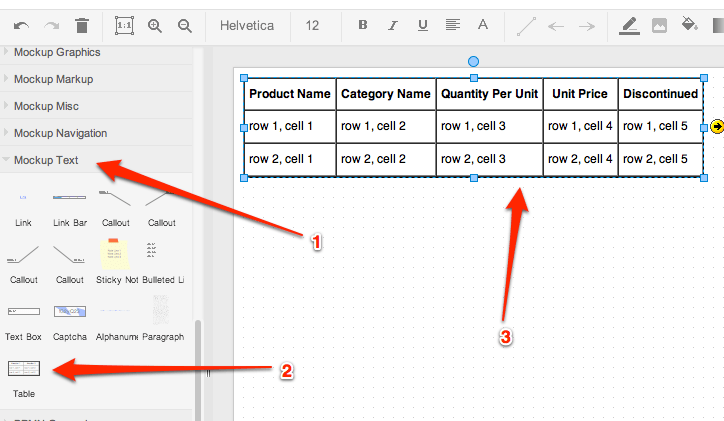The image size is (724, 421).
Task: Click the sidebar splitter grip handle
Action: point(208,373)
